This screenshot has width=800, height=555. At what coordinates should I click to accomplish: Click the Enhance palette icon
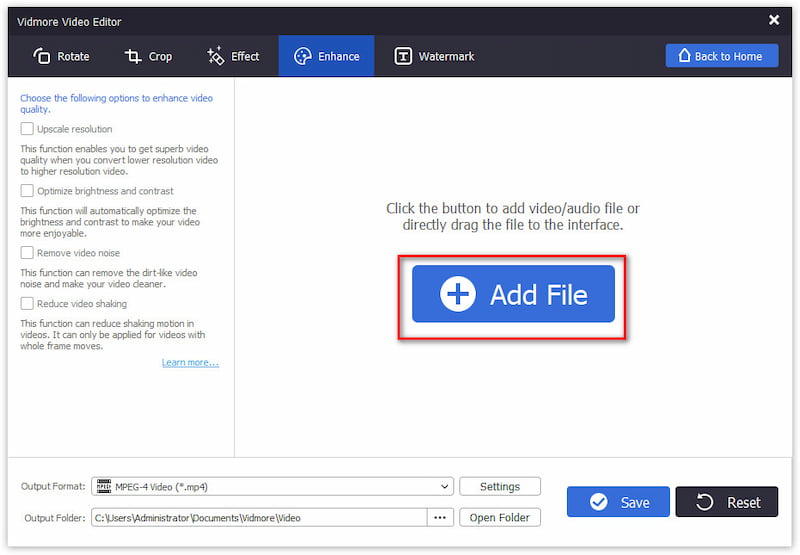point(302,56)
